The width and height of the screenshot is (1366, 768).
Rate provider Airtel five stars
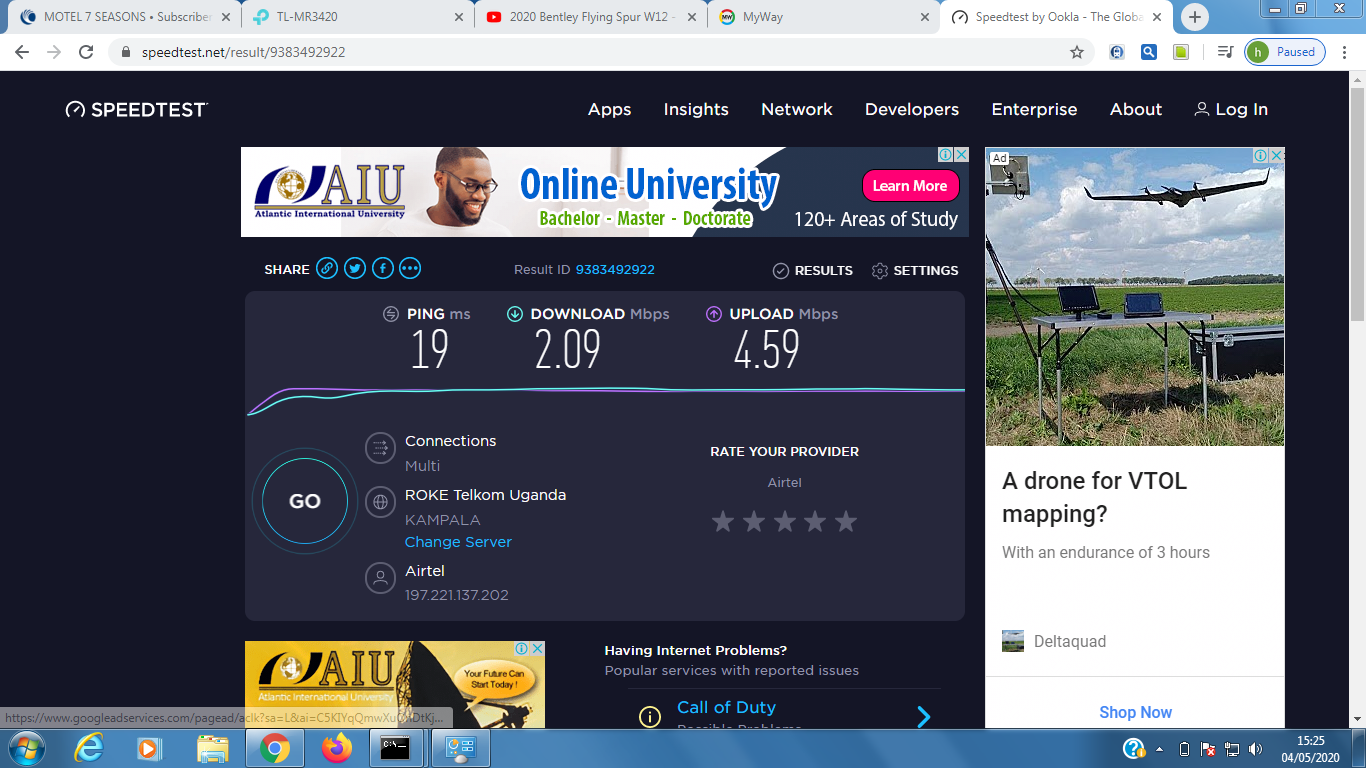(846, 521)
